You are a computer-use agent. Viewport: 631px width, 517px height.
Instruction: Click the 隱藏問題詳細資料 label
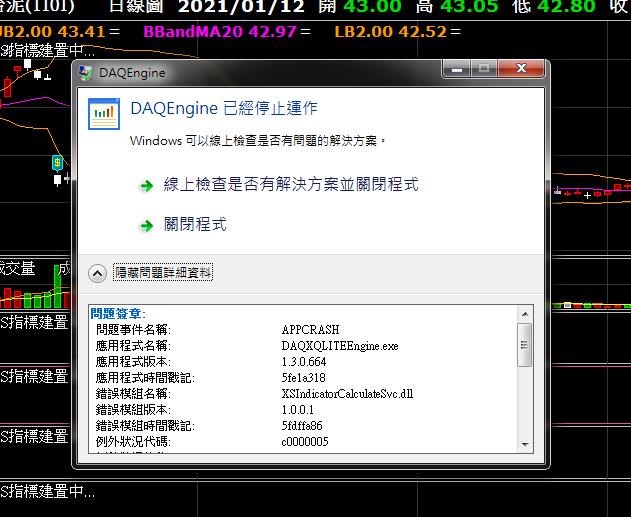163,272
